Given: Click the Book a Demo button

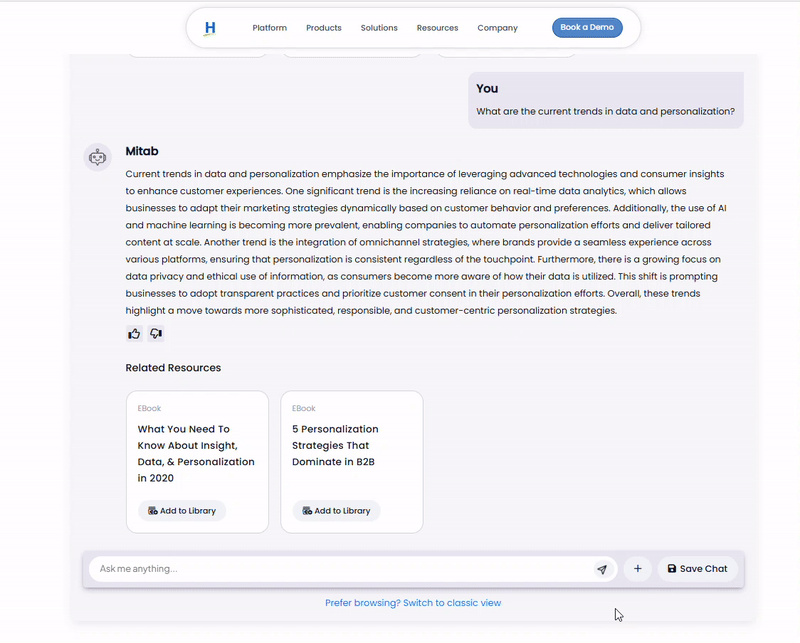Looking at the screenshot, I should [x=587, y=28].
